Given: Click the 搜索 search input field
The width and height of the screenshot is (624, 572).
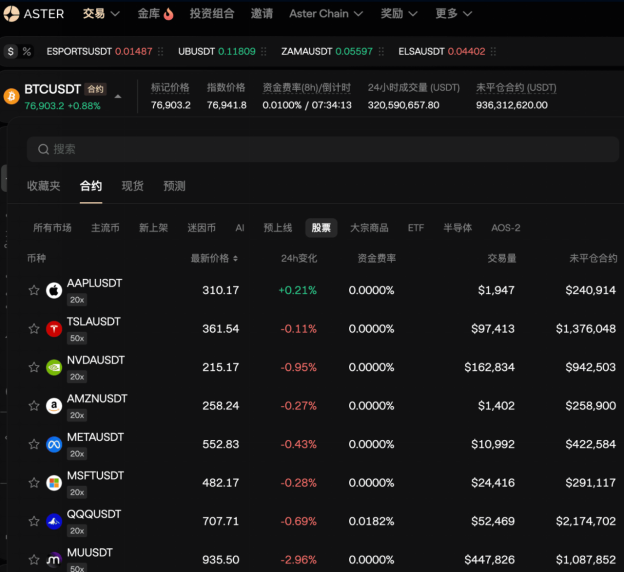Looking at the screenshot, I should tap(323, 149).
